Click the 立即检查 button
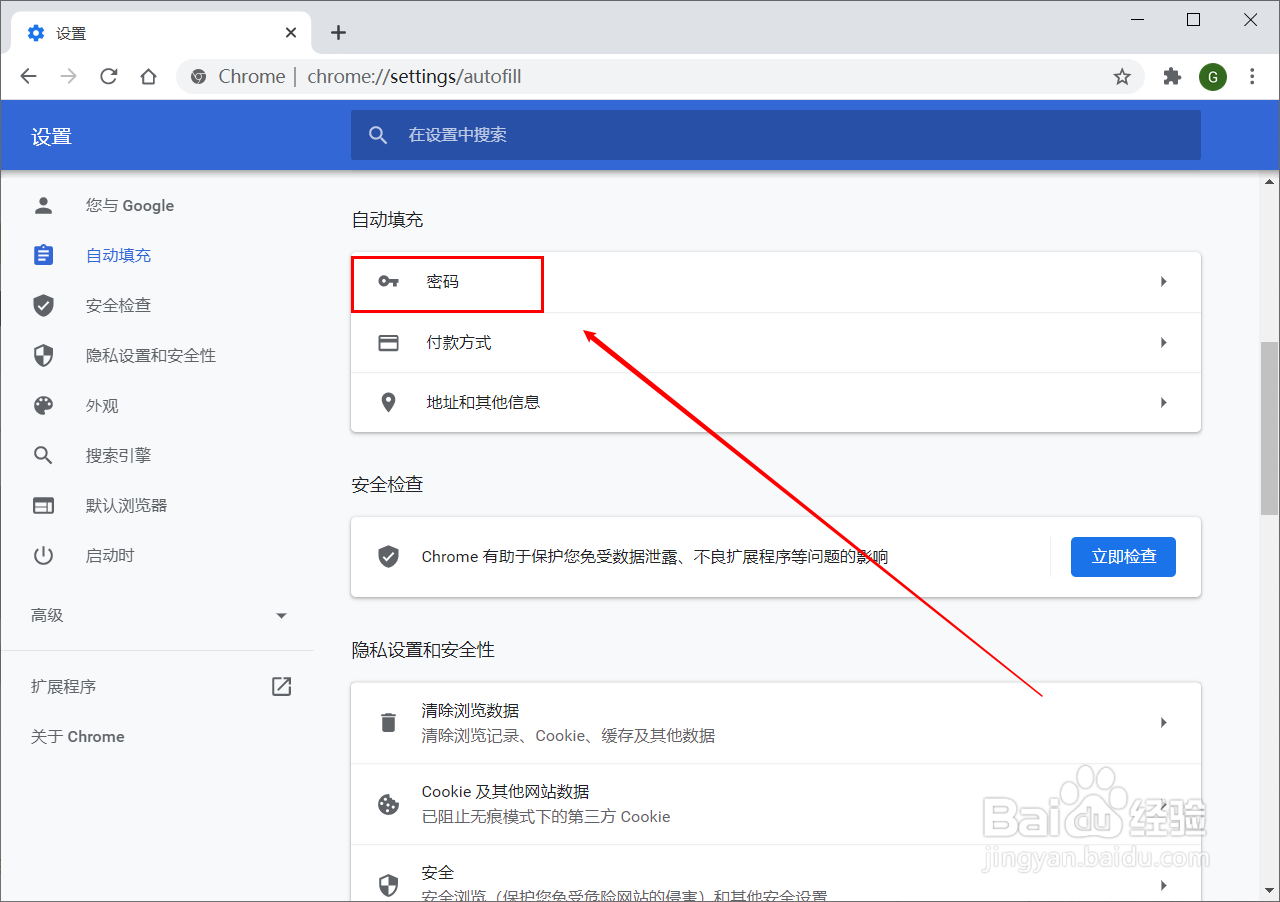 tap(1123, 557)
